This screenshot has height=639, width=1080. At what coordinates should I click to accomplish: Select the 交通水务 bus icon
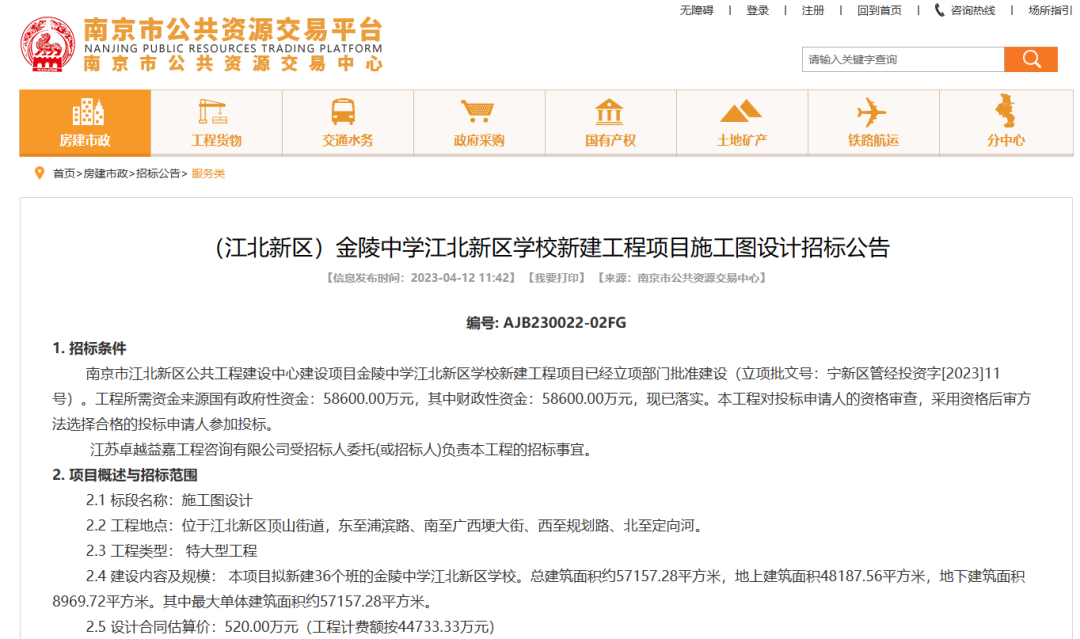click(347, 112)
